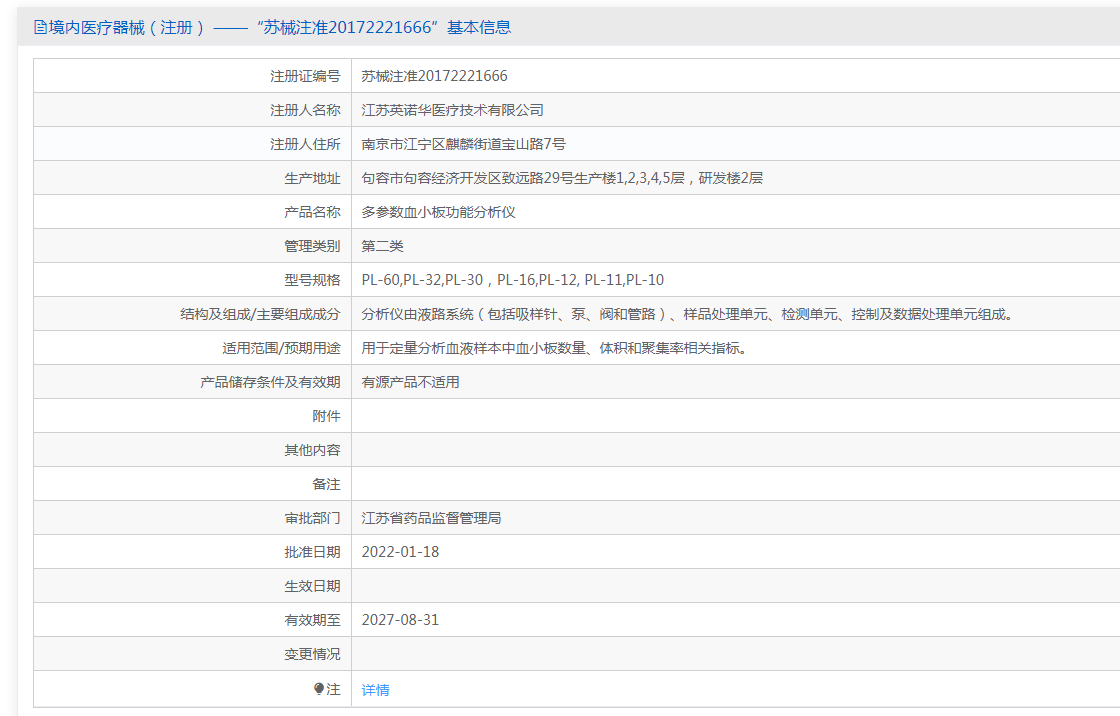Click the 结构及组成/主要组成成分 label
1120x716 pixels.
260,314
